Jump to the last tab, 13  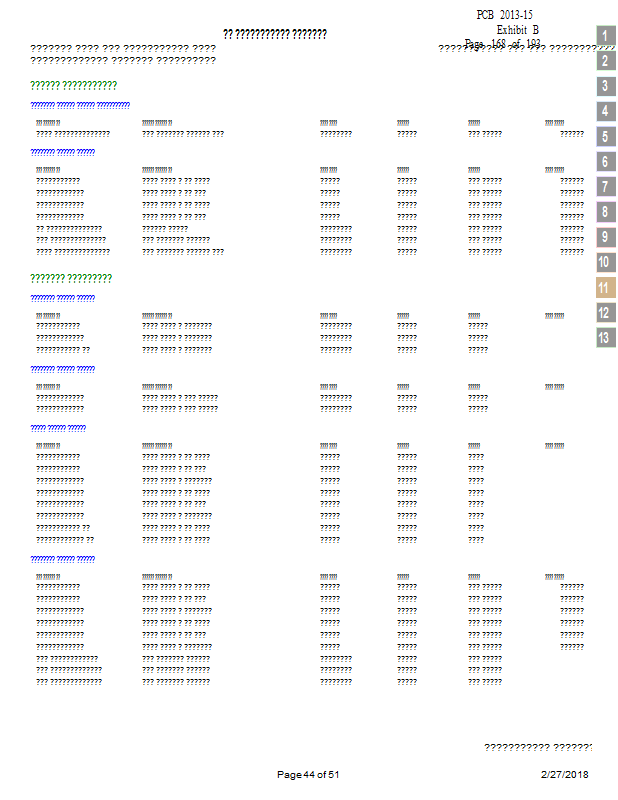point(605,338)
